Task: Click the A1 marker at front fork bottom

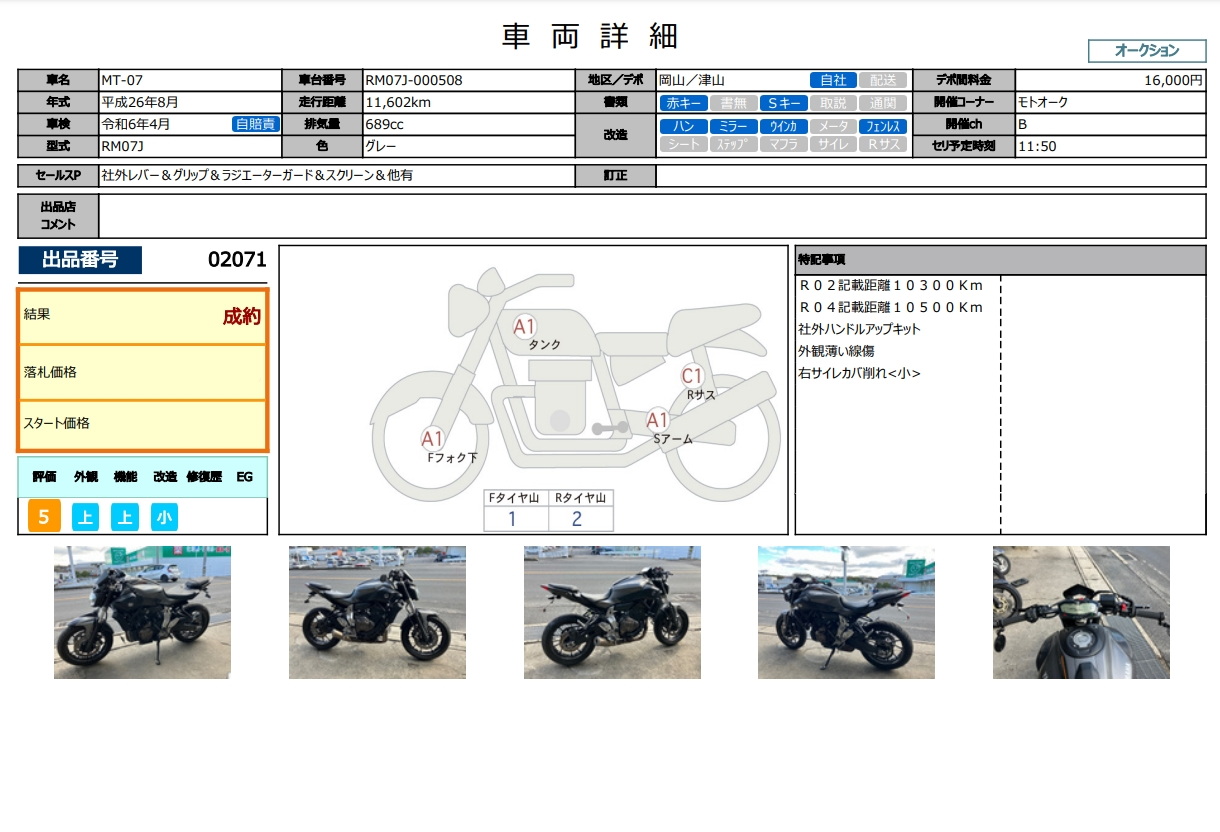Action: (x=432, y=439)
